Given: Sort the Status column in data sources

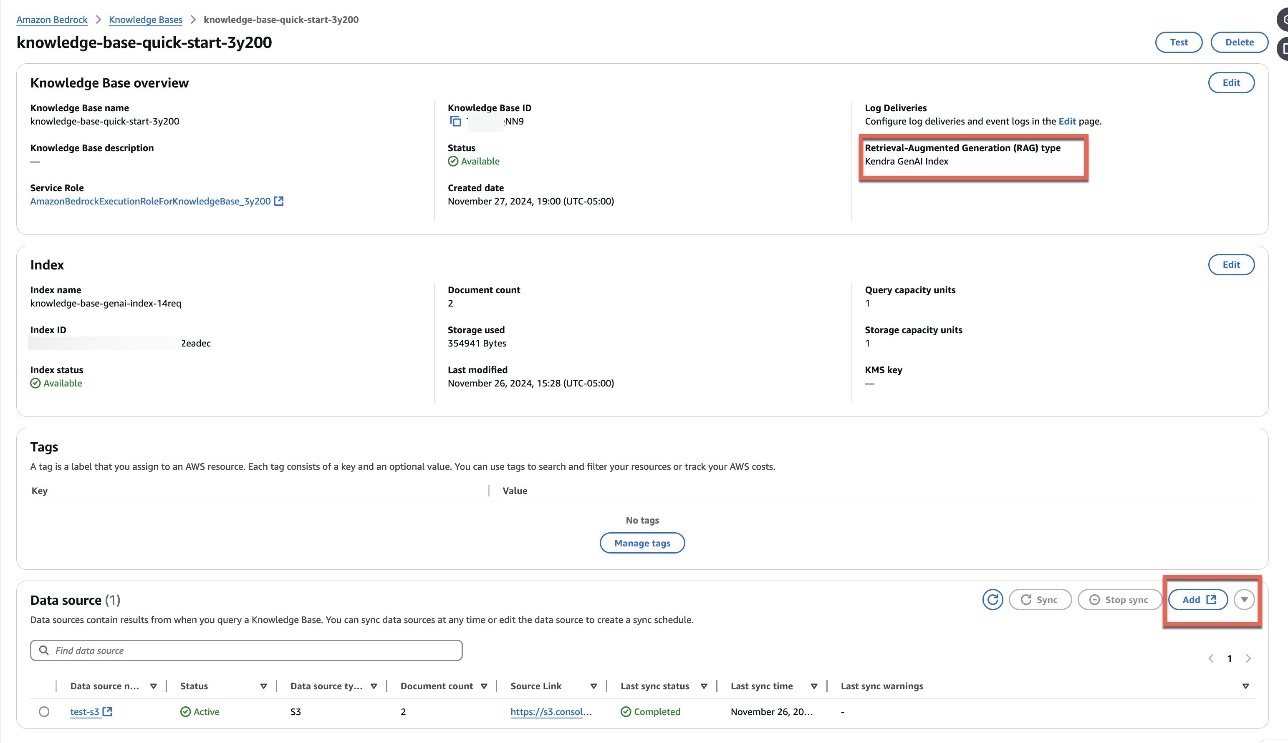Looking at the screenshot, I should tap(263, 686).
